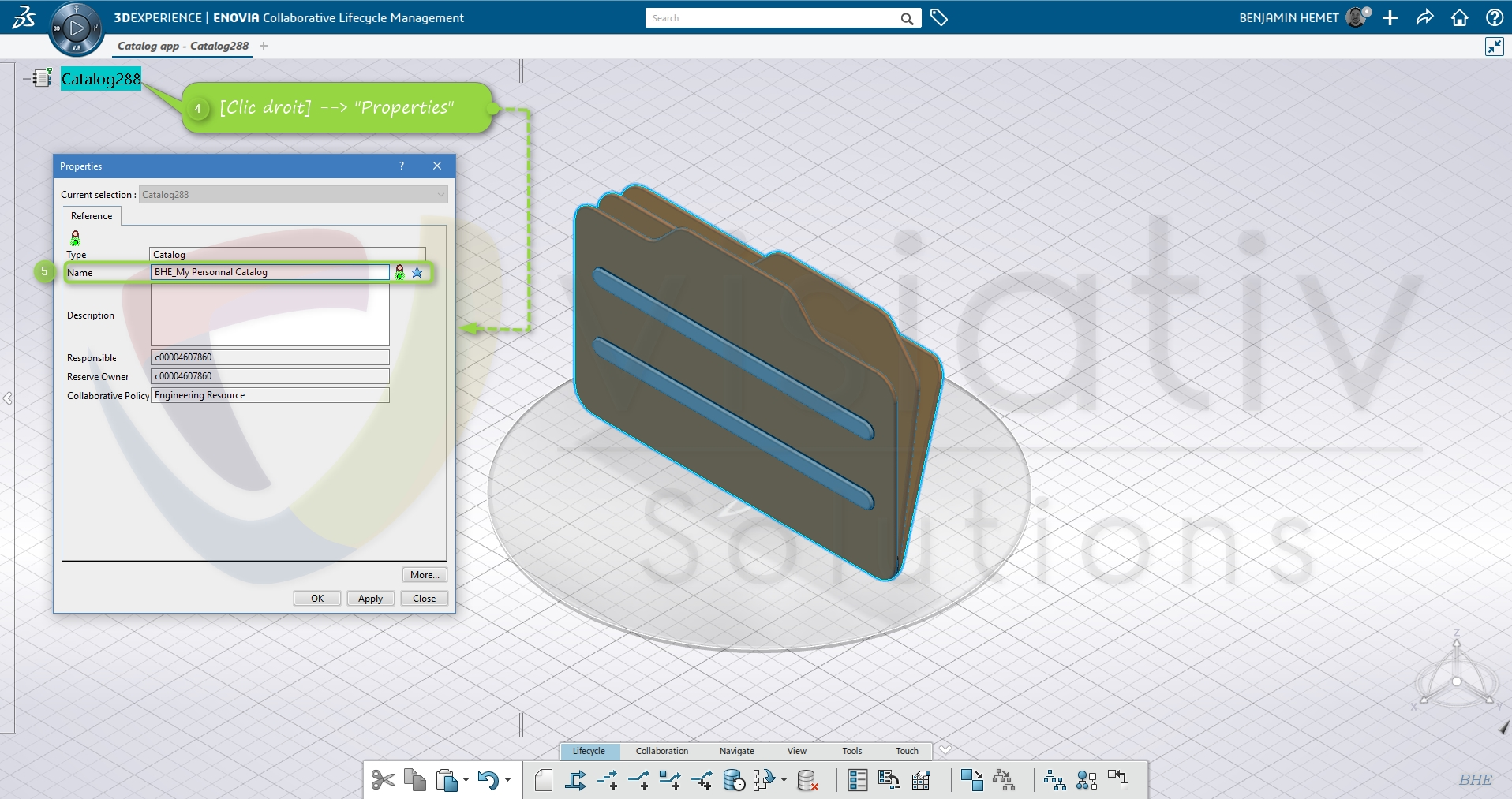Select the Tools toolbar tab

click(x=852, y=751)
